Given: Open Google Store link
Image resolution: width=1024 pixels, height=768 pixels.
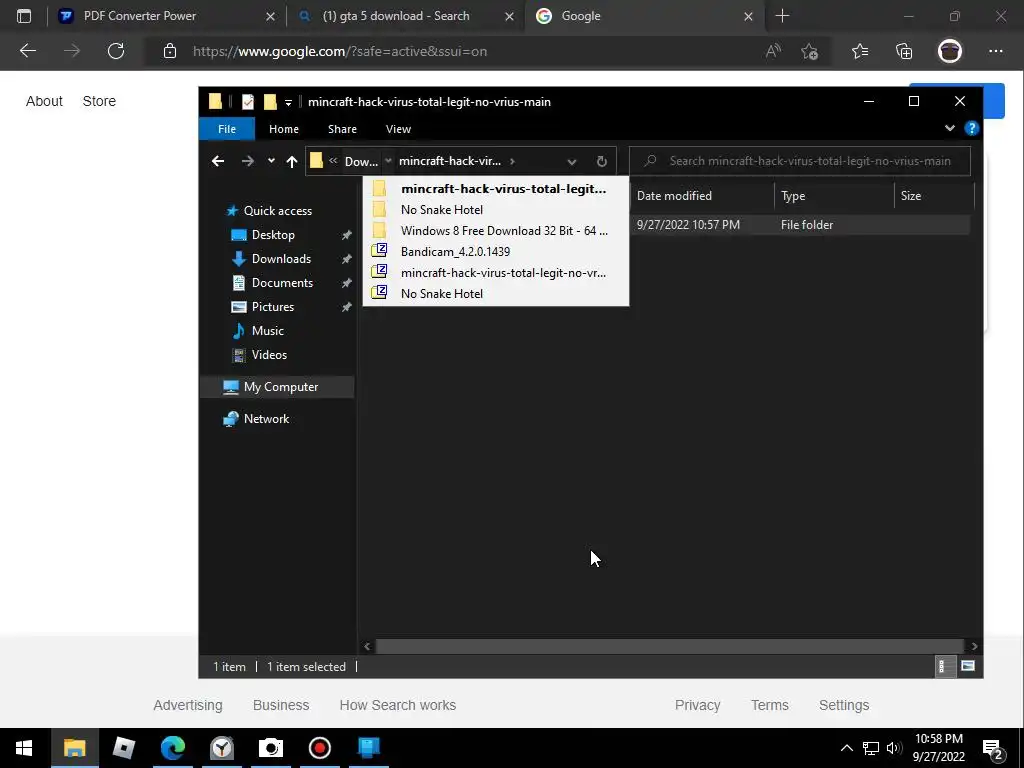Looking at the screenshot, I should 99,101.
